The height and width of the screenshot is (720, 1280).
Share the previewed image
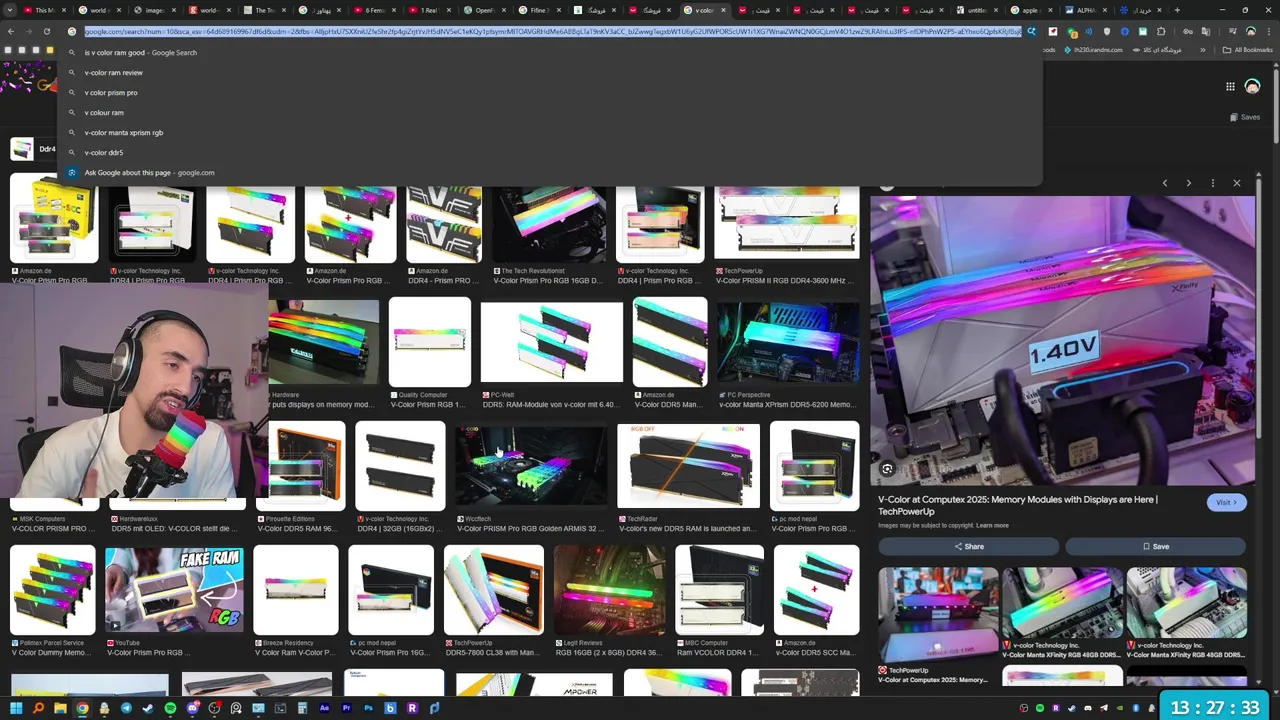coord(968,546)
